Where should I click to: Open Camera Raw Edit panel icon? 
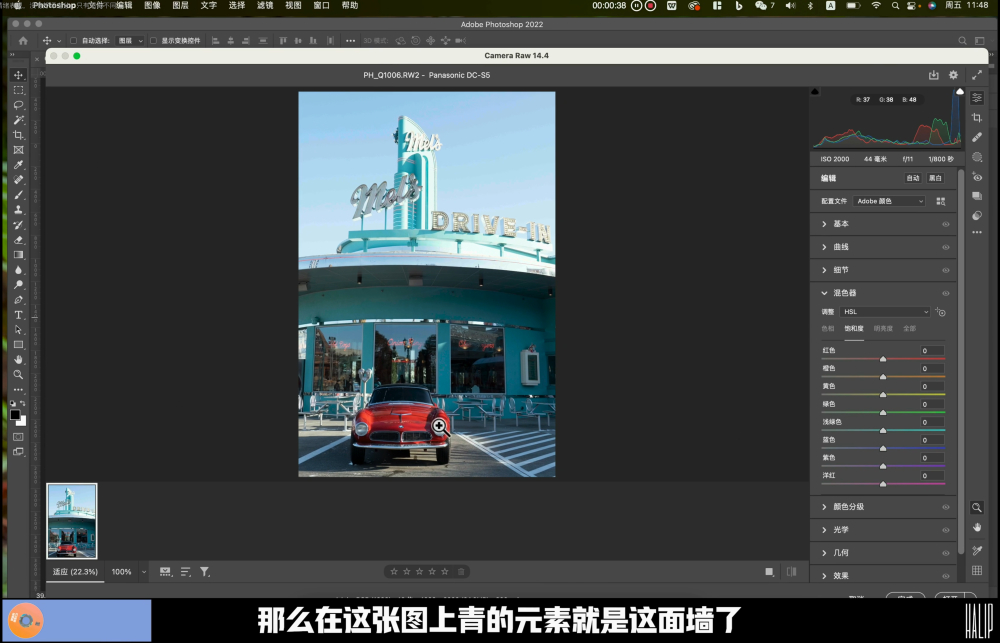(977, 98)
